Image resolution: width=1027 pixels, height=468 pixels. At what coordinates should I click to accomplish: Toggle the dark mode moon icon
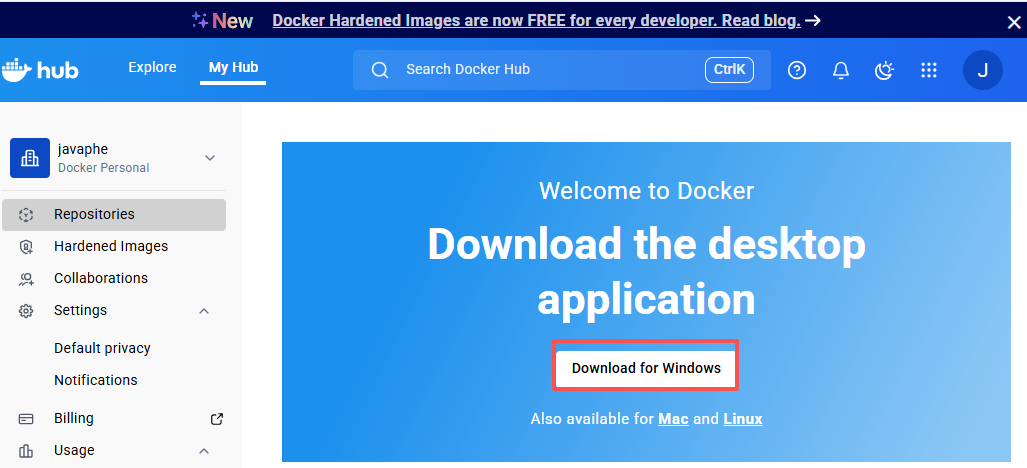click(x=884, y=70)
